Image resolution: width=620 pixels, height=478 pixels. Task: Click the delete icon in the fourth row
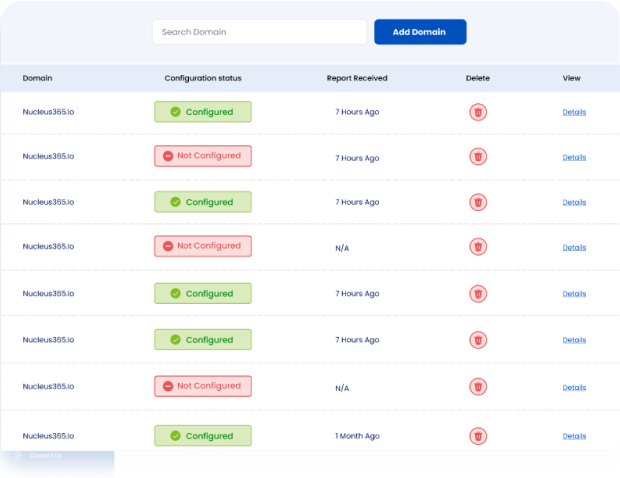(478, 247)
